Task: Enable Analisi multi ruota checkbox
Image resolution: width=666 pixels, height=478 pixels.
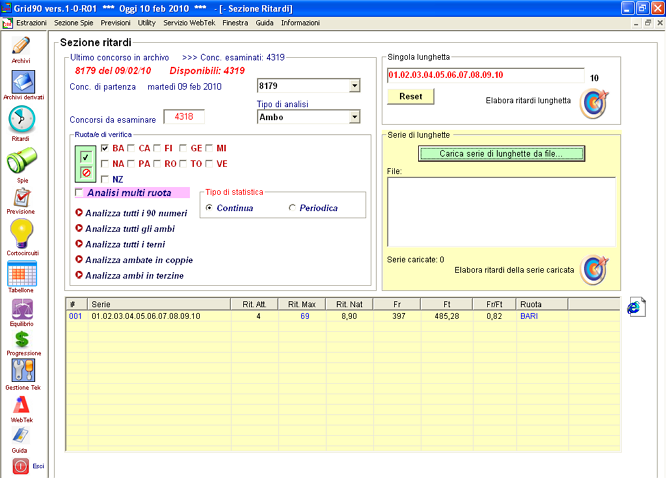Action: (x=79, y=192)
